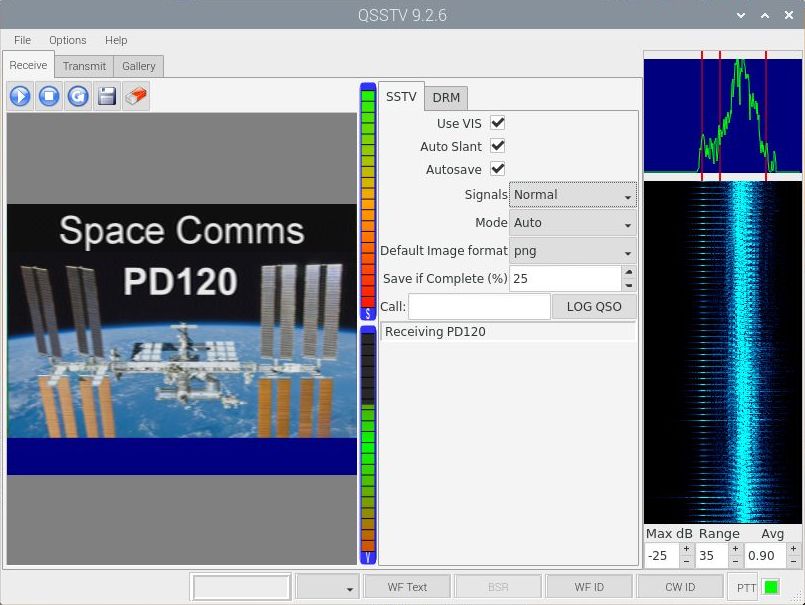The height and width of the screenshot is (605, 805).
Task: Click the resync icon in receive toolbar
Action: click(x=78, y=96)
